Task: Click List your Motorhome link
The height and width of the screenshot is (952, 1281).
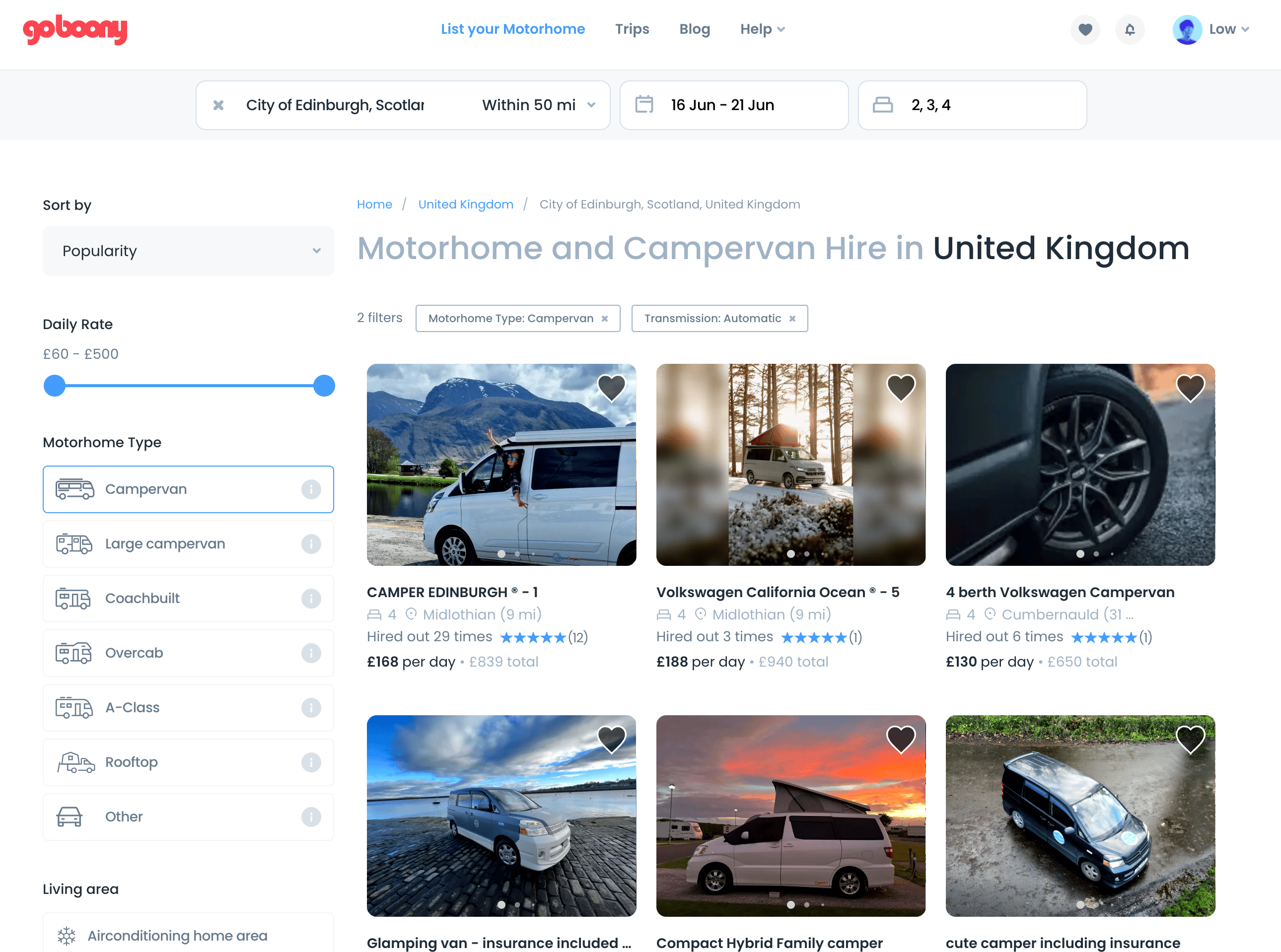Action: [x=512, y=29]
